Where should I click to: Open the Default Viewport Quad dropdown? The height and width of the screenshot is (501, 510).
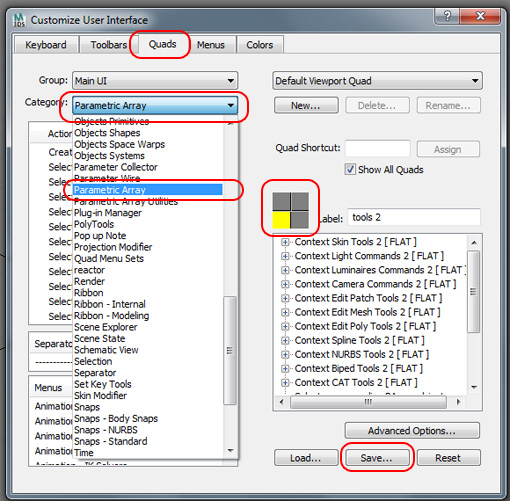377,81
